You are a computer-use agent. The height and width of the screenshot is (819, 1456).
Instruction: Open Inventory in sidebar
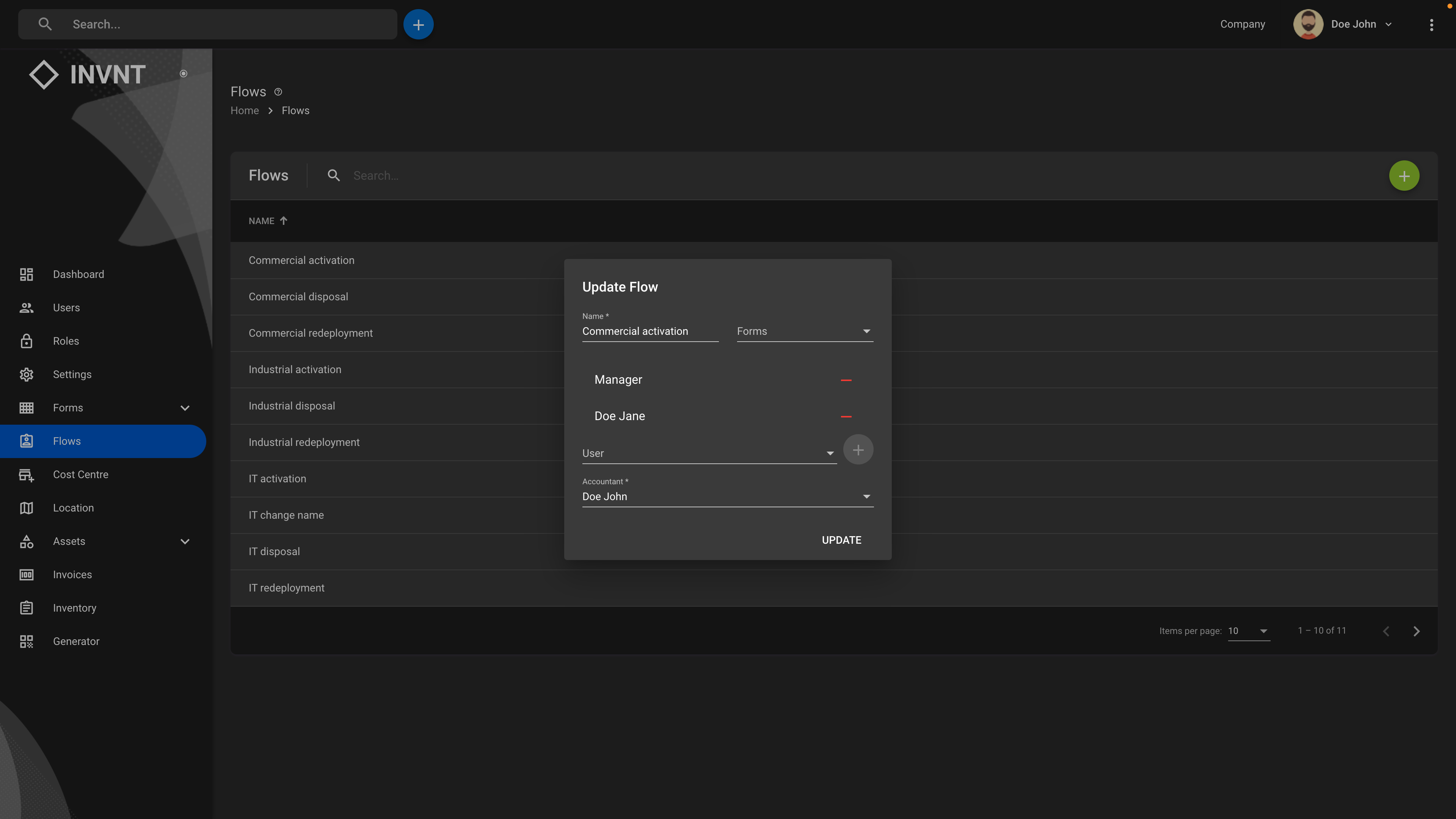coord(75,607)
